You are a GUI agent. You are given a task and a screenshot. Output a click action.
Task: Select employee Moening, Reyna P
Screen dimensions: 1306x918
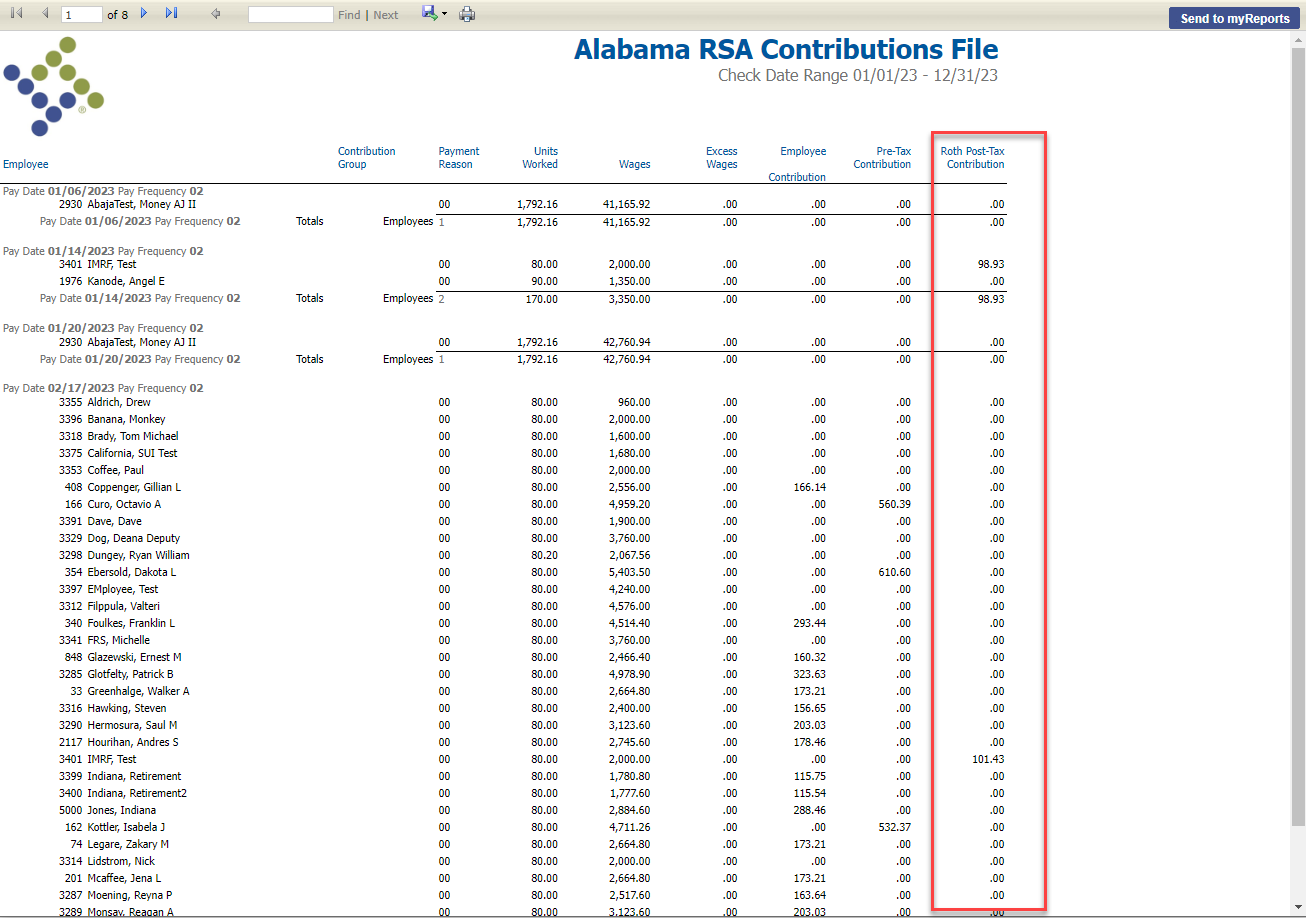coord(129,895)
